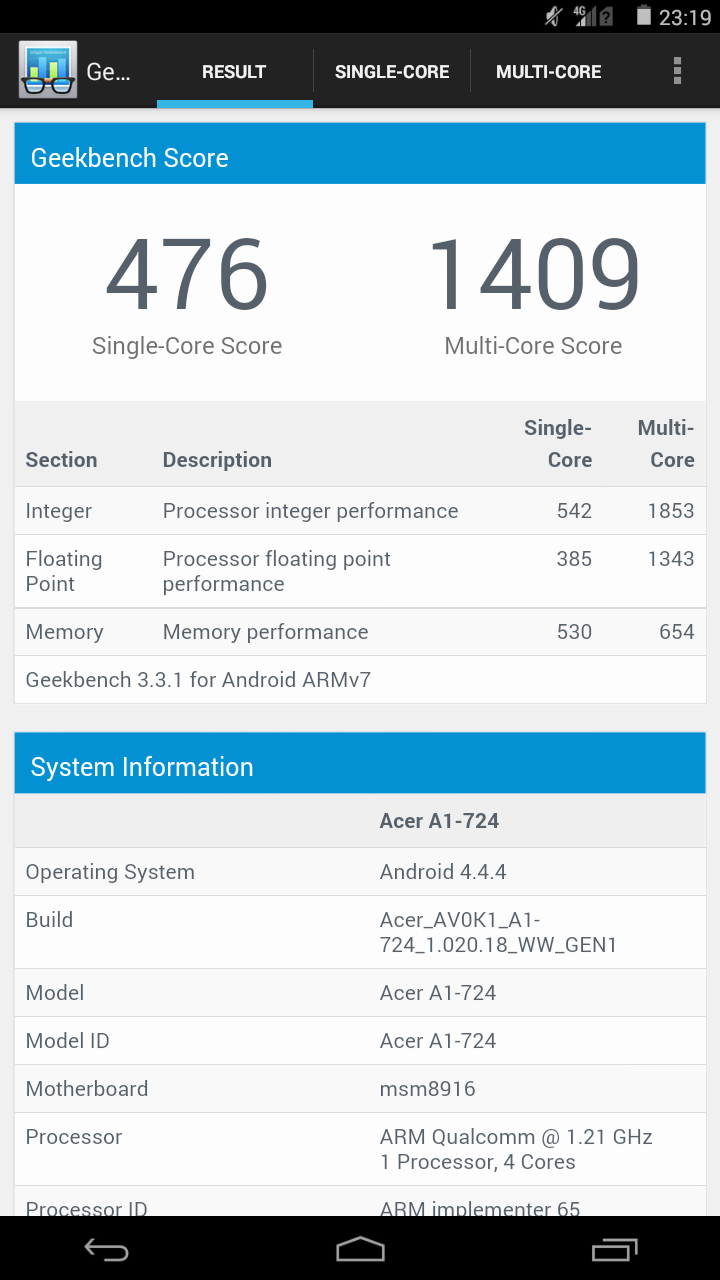Open the recent apps overview button

click(613, 1249)
